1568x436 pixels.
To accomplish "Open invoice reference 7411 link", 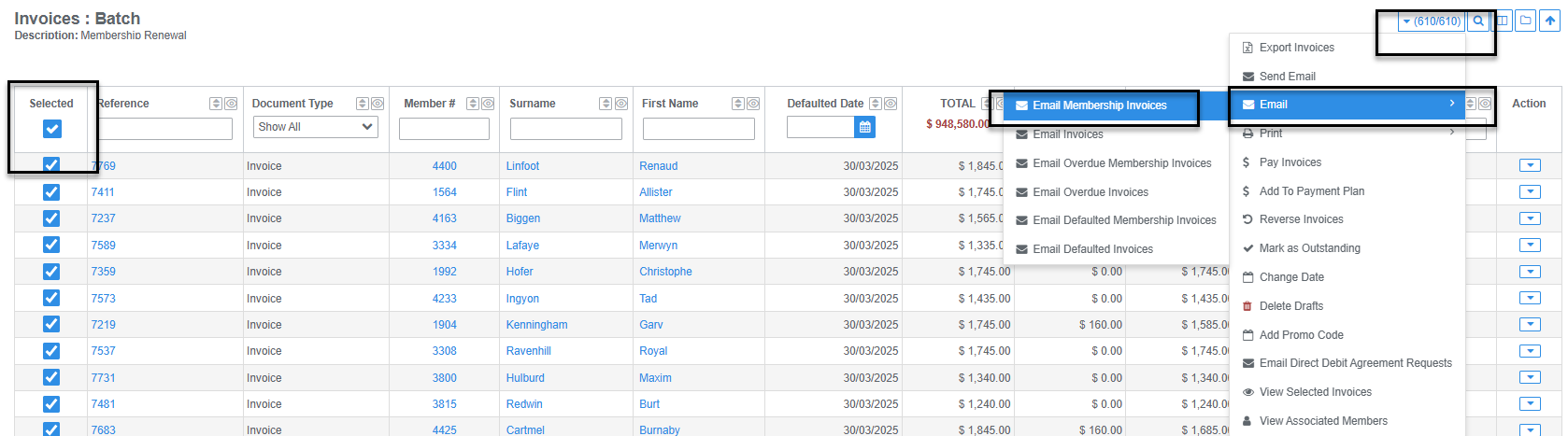I will tap(103, 192).
